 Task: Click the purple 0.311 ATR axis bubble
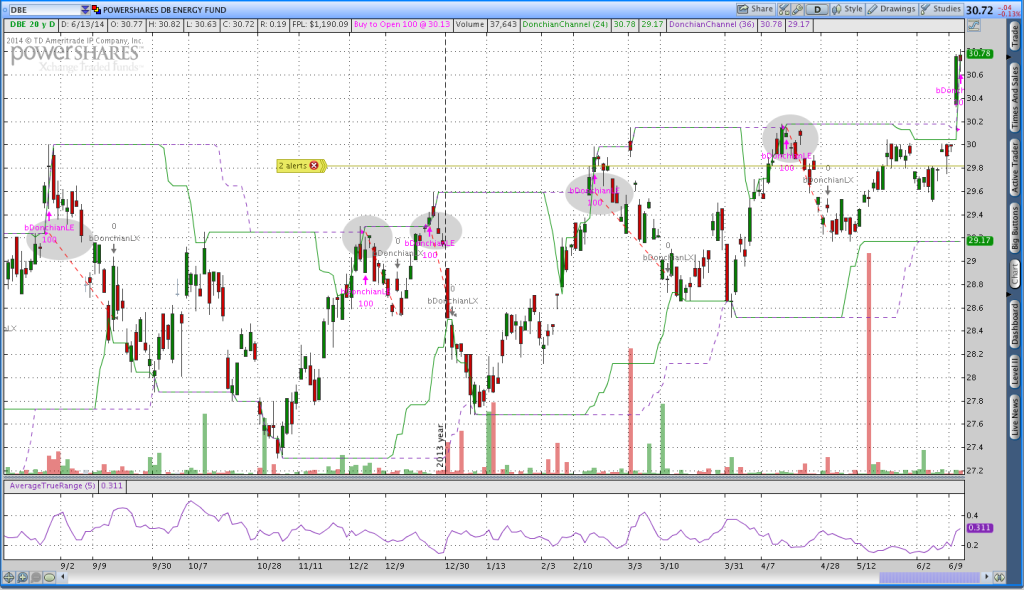(x=980, y=528)
